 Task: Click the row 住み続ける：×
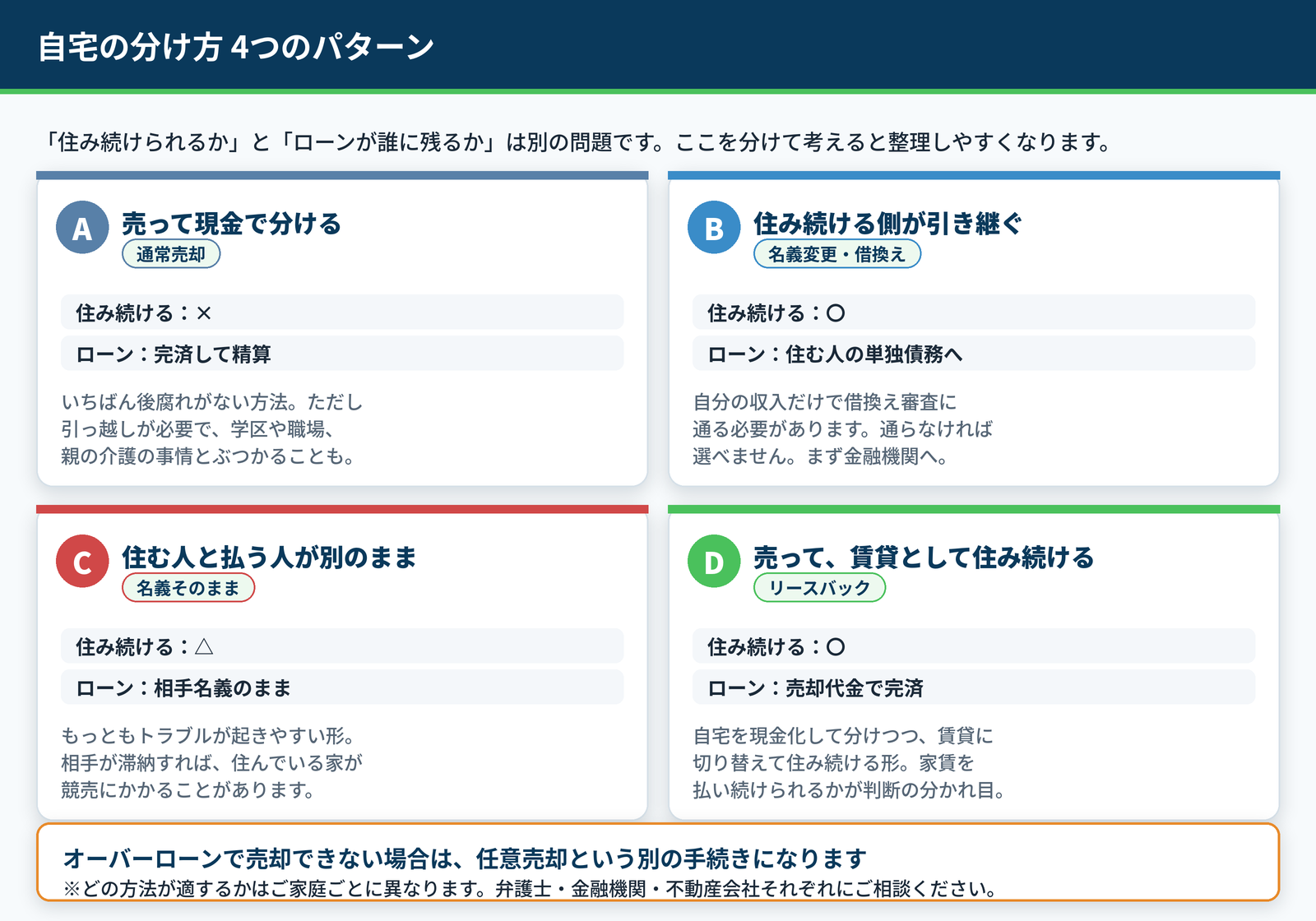342,312
